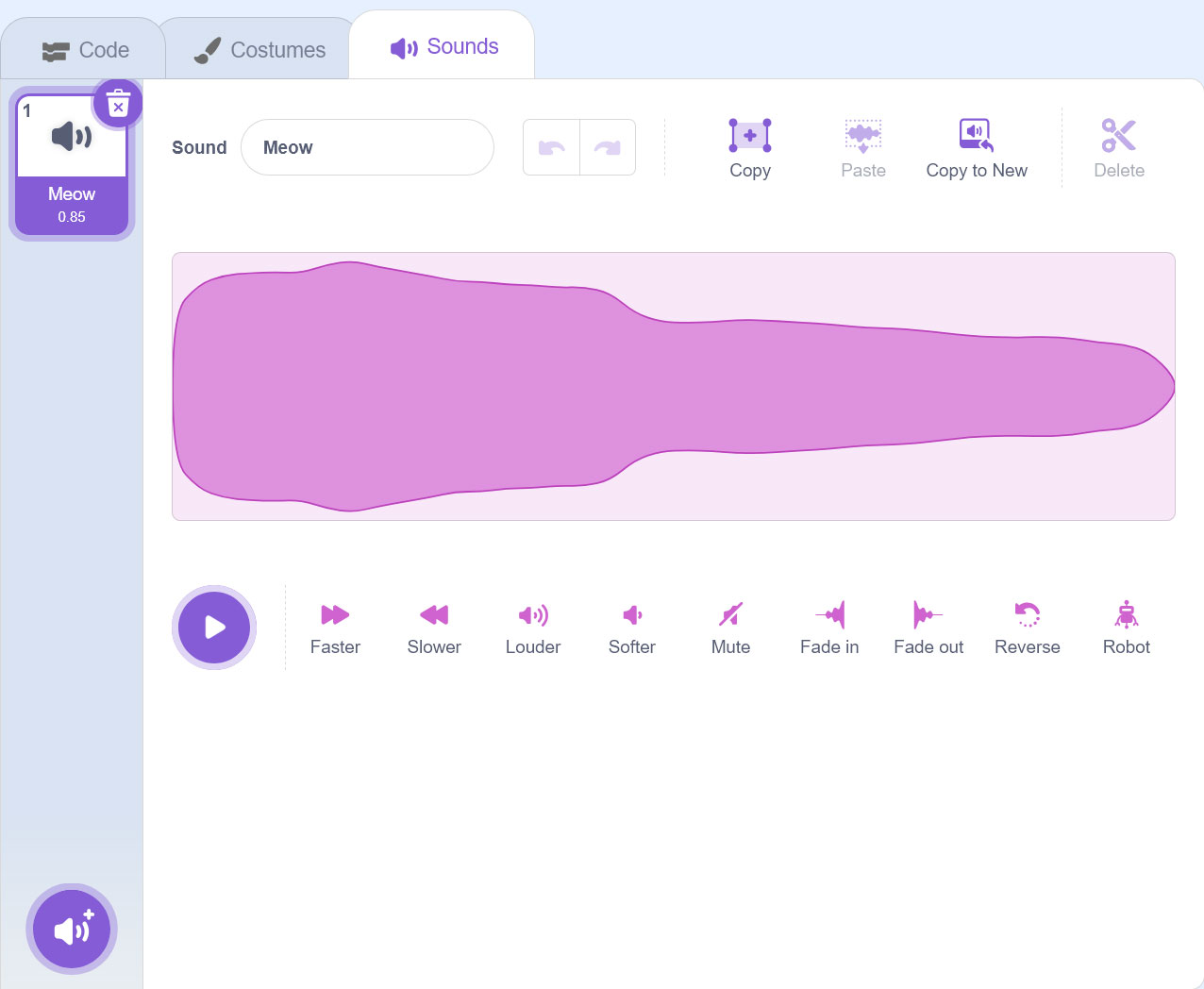Apply the Slower effect
This screenshot has width=1204, height=989.
click(x=434, y=628)
